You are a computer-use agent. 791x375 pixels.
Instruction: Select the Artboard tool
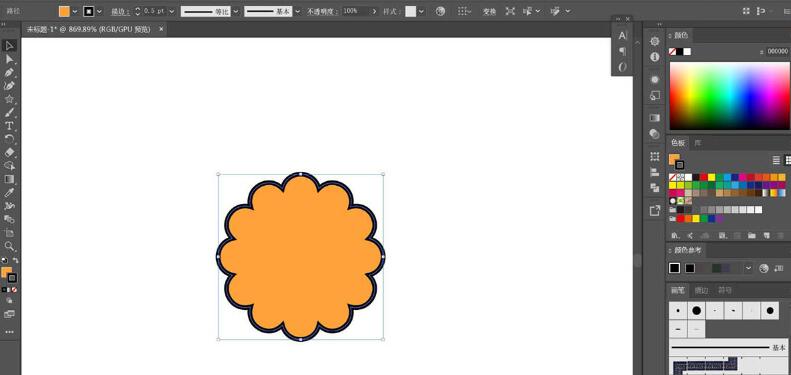pyautogui.click(x=9, y=233)
